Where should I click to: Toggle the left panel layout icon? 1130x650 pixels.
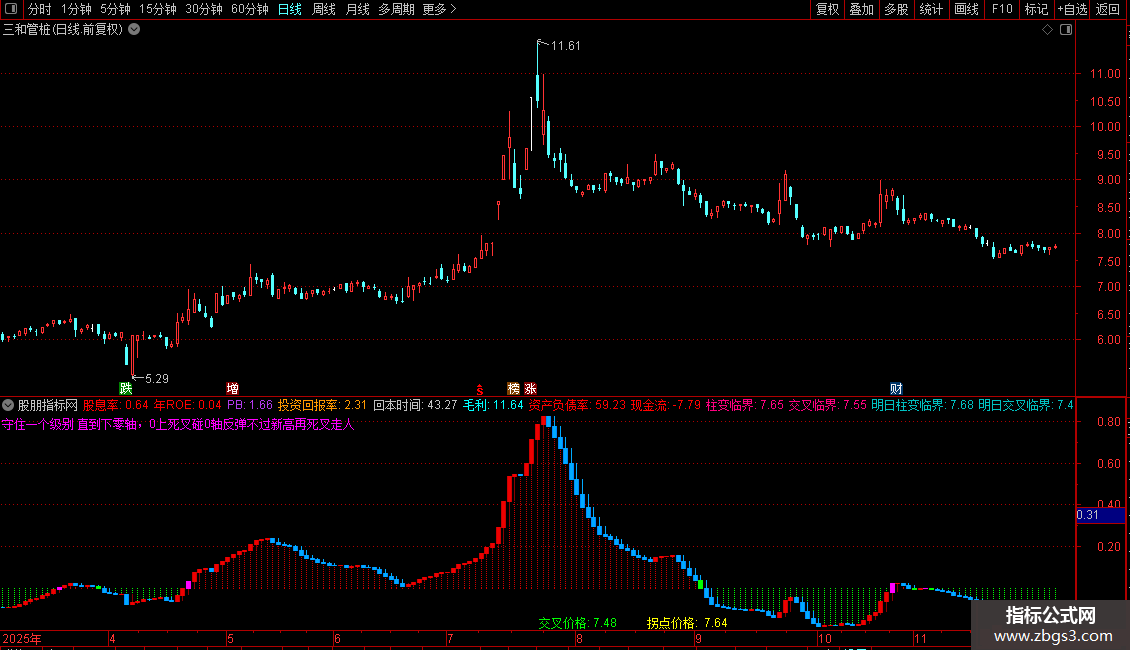point(11,9)
